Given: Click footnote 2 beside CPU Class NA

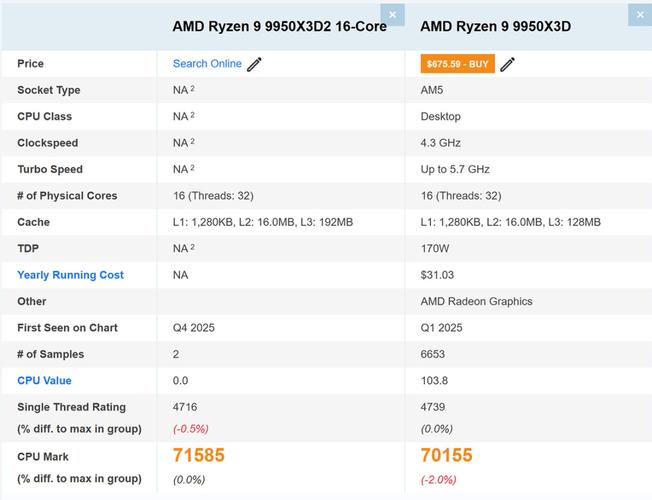Looking at the screenshot, I should click(192, 115).
